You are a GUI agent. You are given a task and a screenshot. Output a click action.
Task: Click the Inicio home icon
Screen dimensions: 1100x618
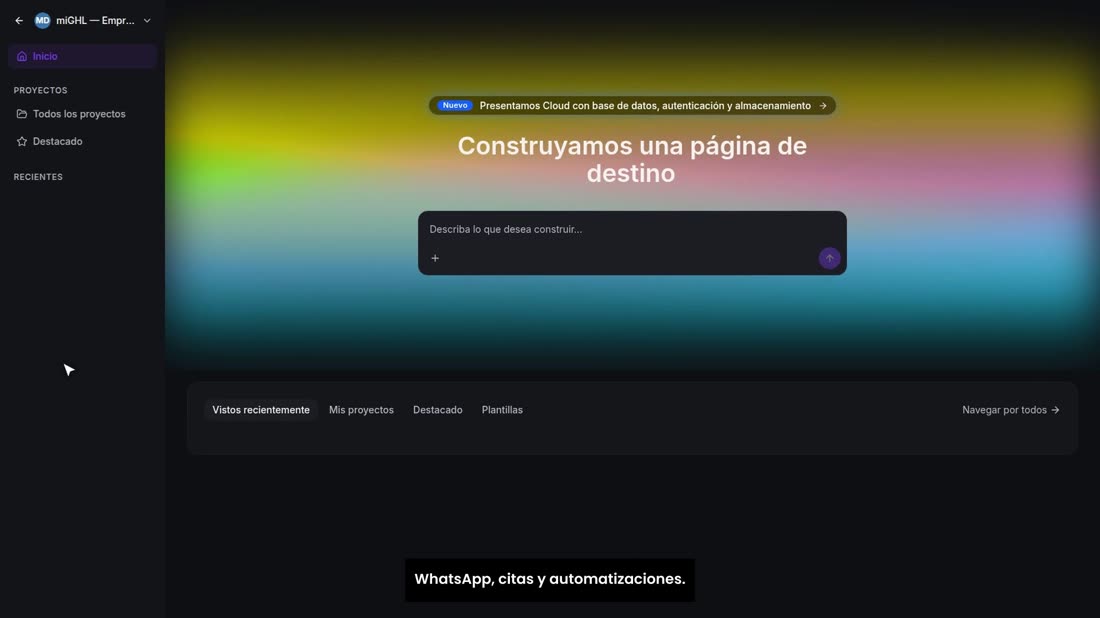pyautogui.click(x=22, y=56)
